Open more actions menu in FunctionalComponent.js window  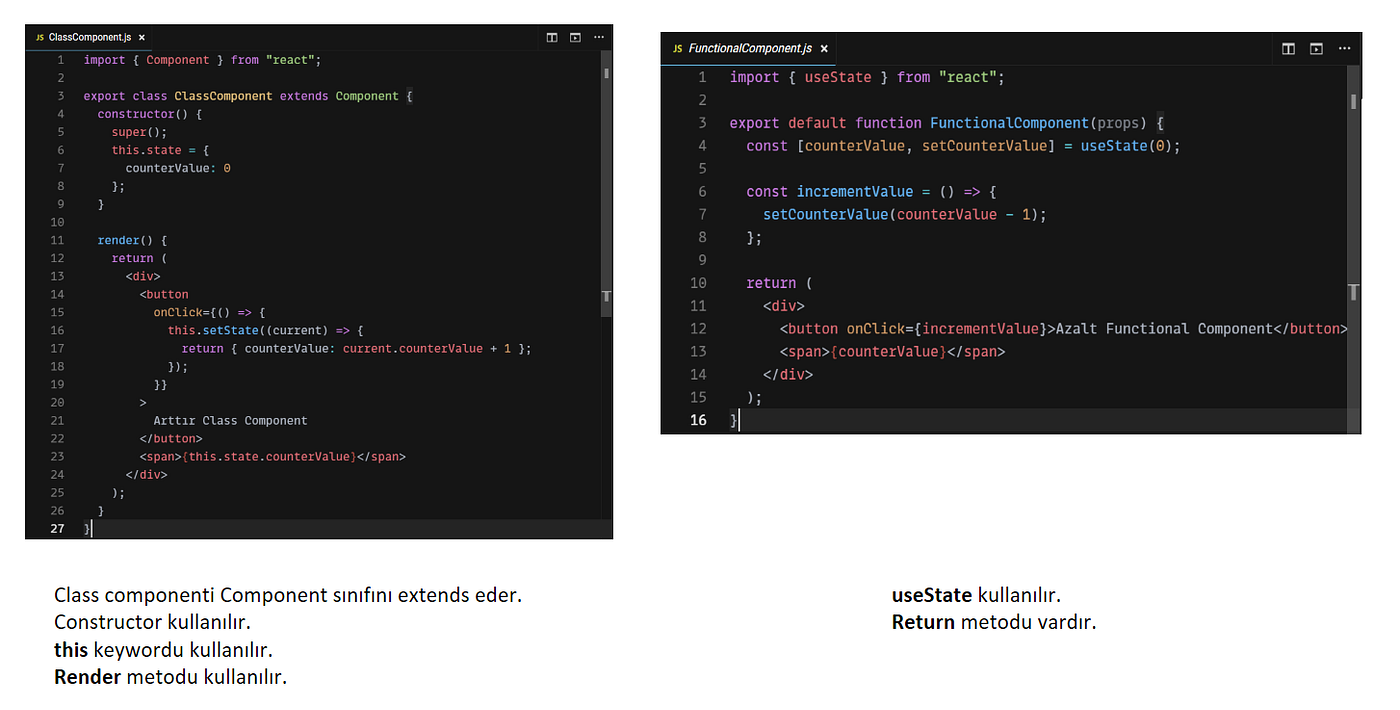coord(1344,48)
